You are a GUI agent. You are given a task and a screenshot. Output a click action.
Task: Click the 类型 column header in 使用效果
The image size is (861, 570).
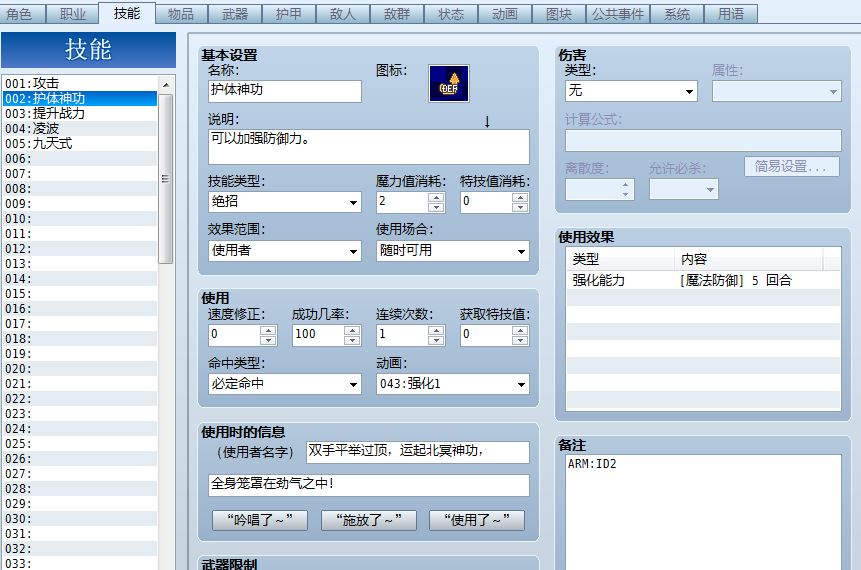pyautogui.click(x=620, y=259)
